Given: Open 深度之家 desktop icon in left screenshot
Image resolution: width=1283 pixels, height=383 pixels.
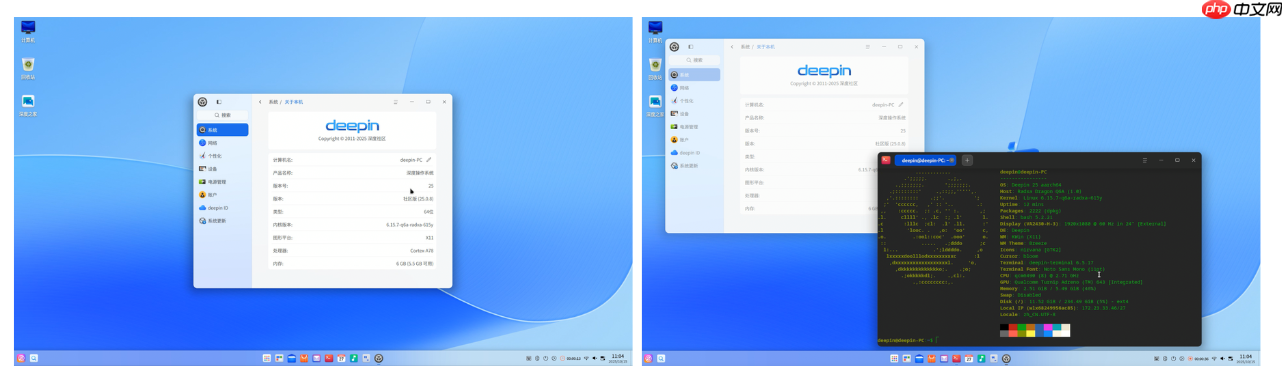Looking at the screenshot, I should coord(28,104).
